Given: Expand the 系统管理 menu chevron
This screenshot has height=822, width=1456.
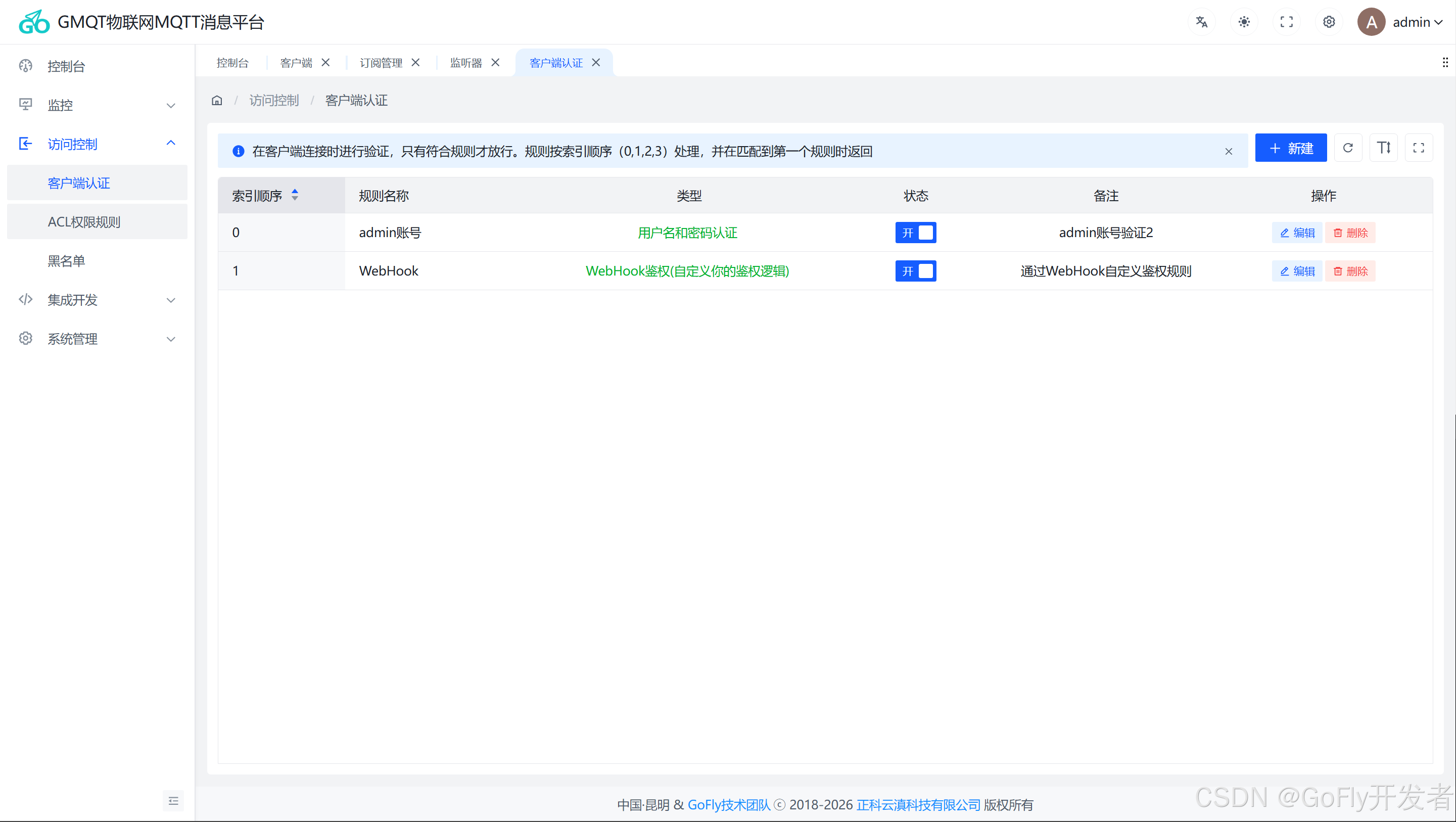Looking at the screenshot, I should point(171,339).
